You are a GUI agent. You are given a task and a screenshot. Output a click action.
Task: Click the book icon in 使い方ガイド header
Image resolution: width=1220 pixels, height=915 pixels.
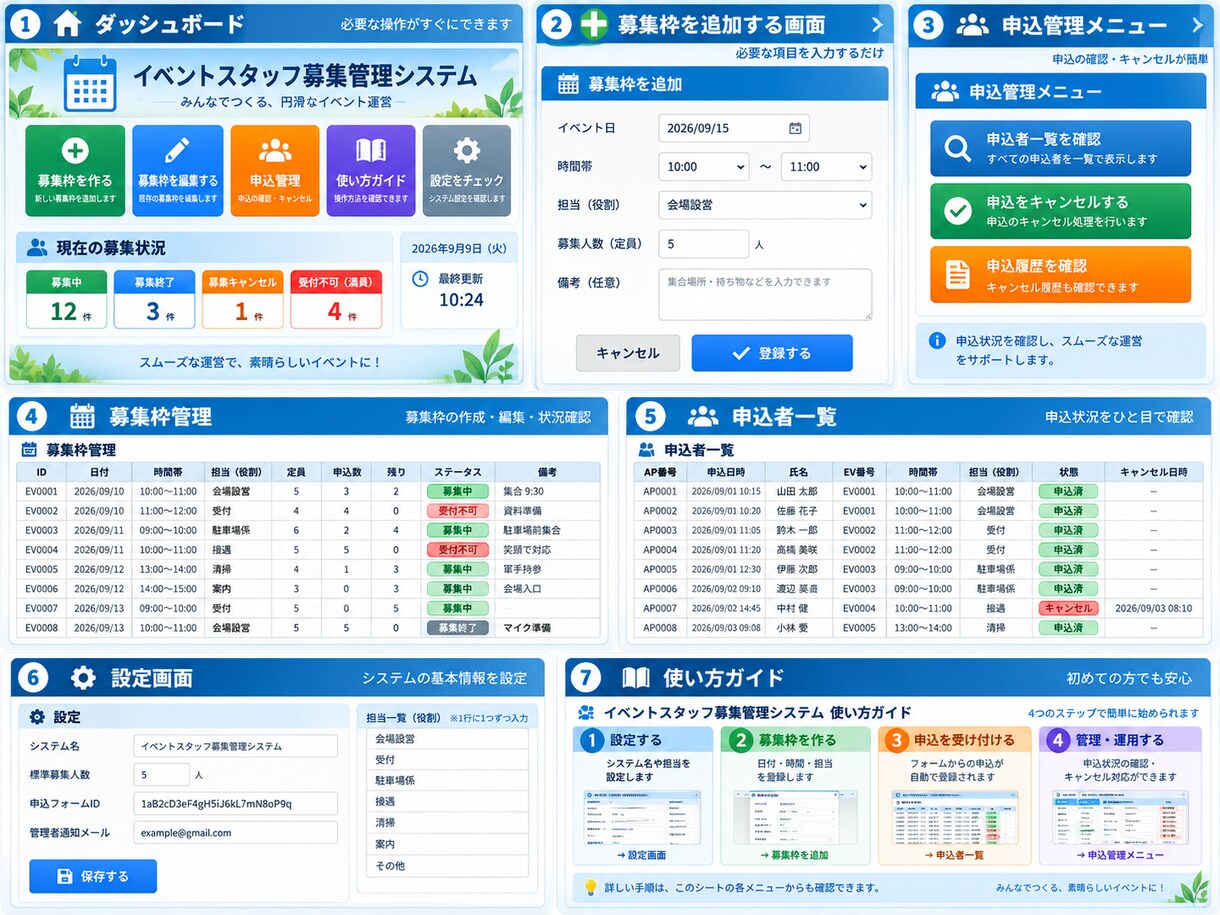pos(636,678)
